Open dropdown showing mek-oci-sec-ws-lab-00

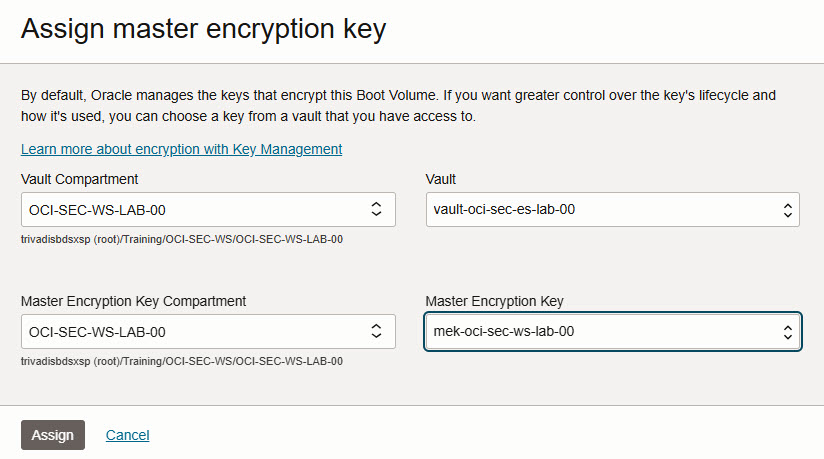(613, 332)
